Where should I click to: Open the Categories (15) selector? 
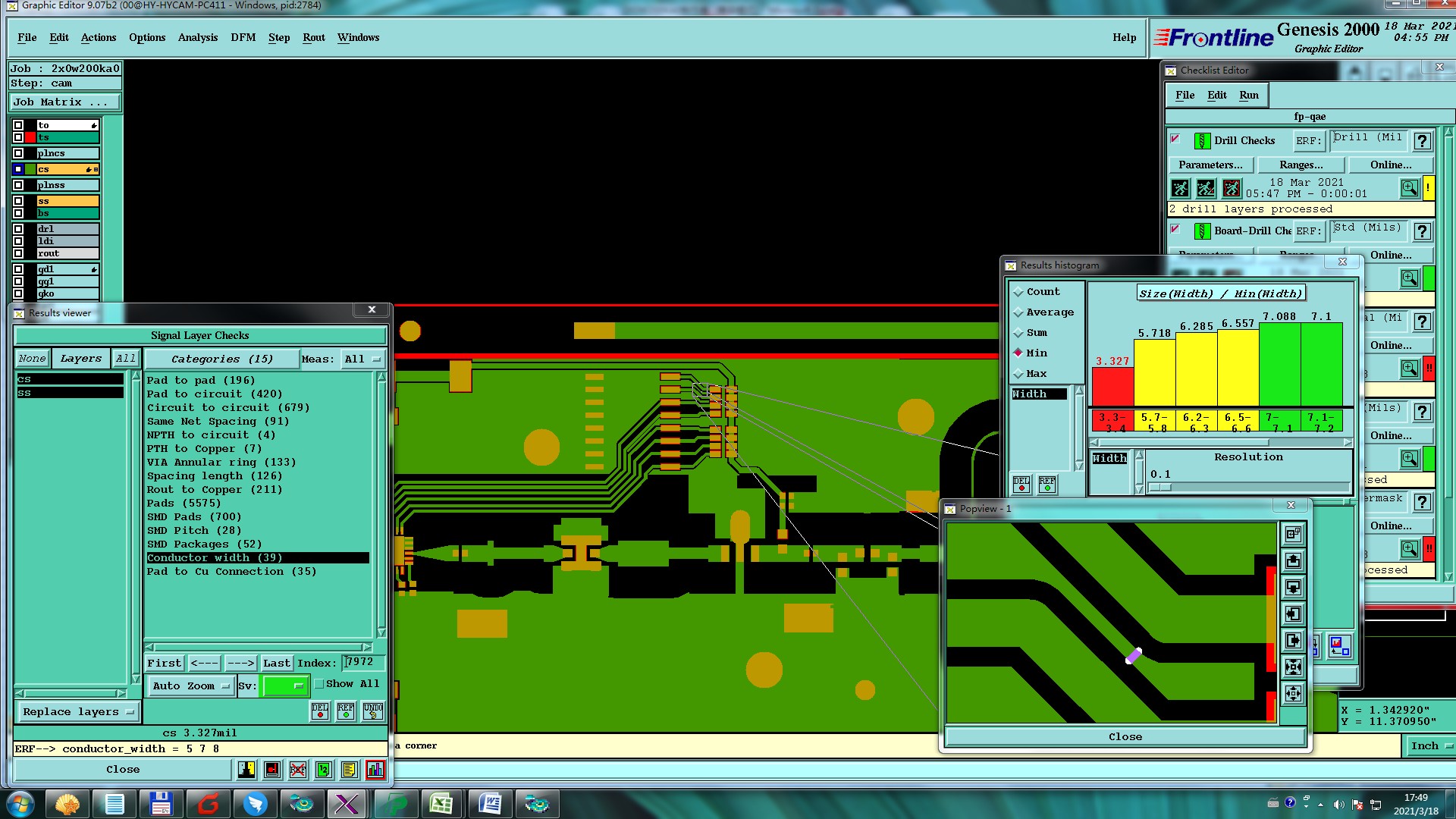221,359
